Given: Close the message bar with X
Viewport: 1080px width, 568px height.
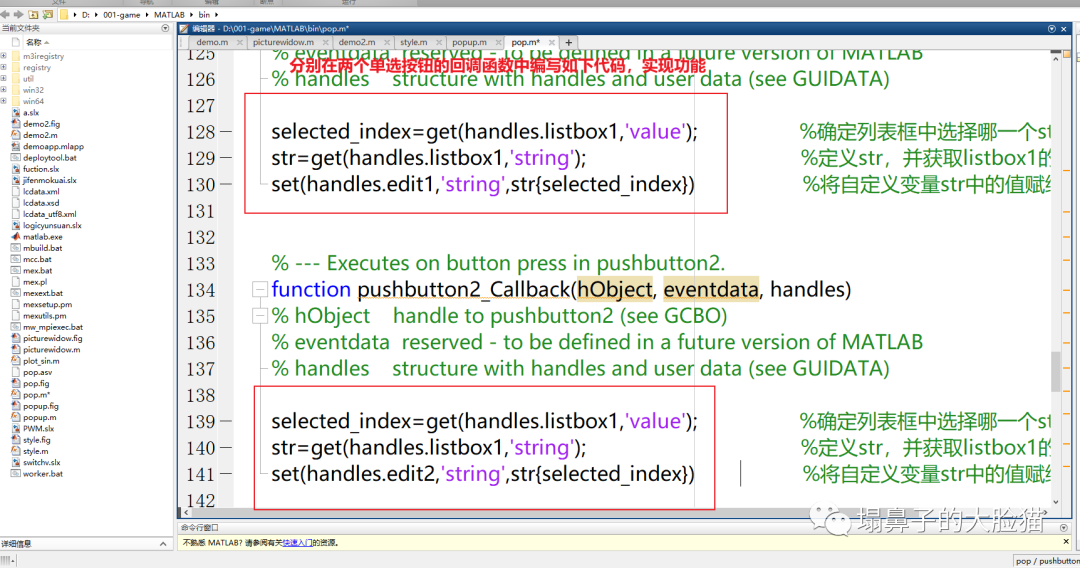Looking at the screenshot, I should (x=1066, y=543).
